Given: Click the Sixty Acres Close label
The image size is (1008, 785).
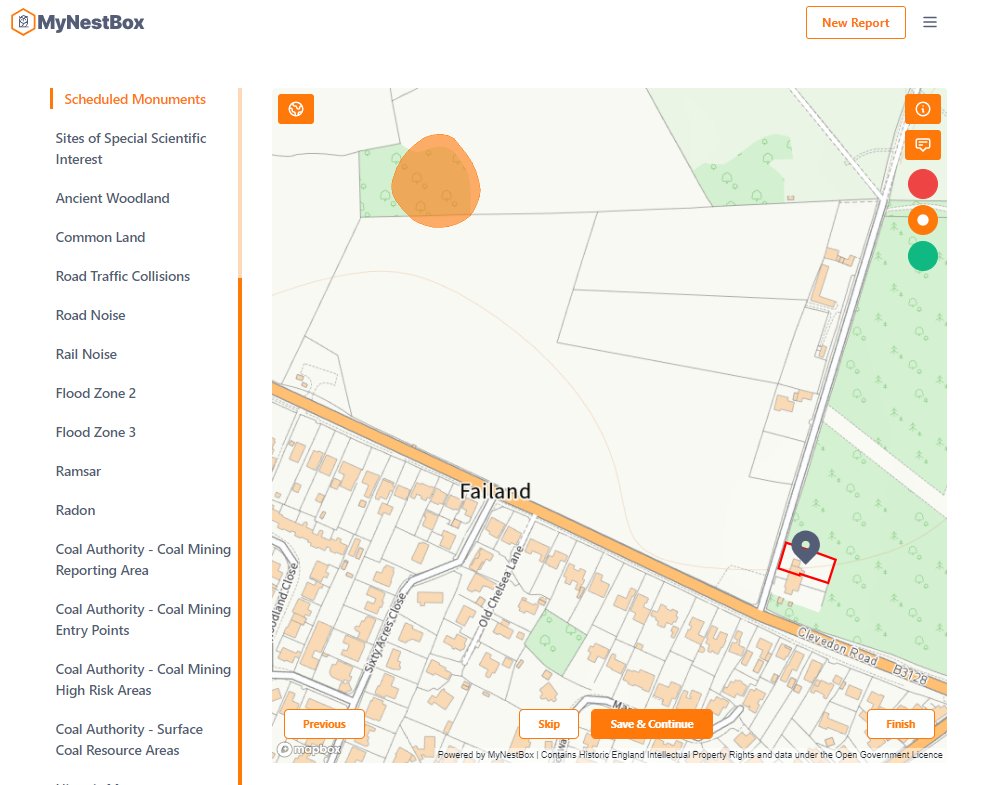Looking at the screenshot, I should (x=386, y=633).
